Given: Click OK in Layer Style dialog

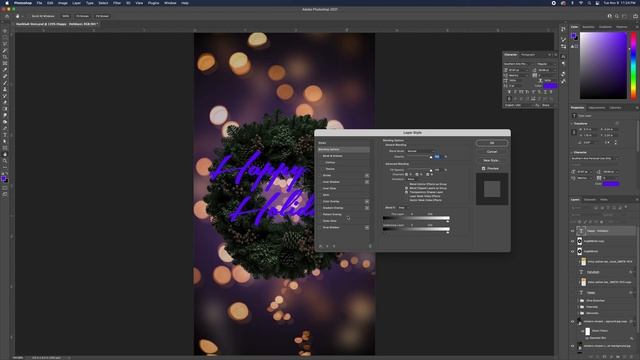Looking at the screenshot, I should coord(492,143).
